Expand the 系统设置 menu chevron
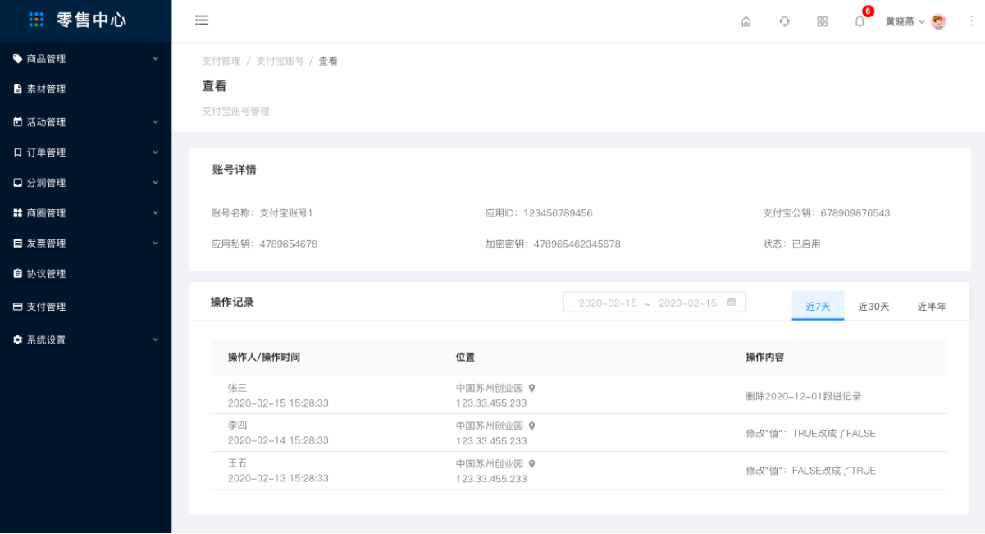Image resolution: width=985 pixels, height=534 pixels. 155,340
